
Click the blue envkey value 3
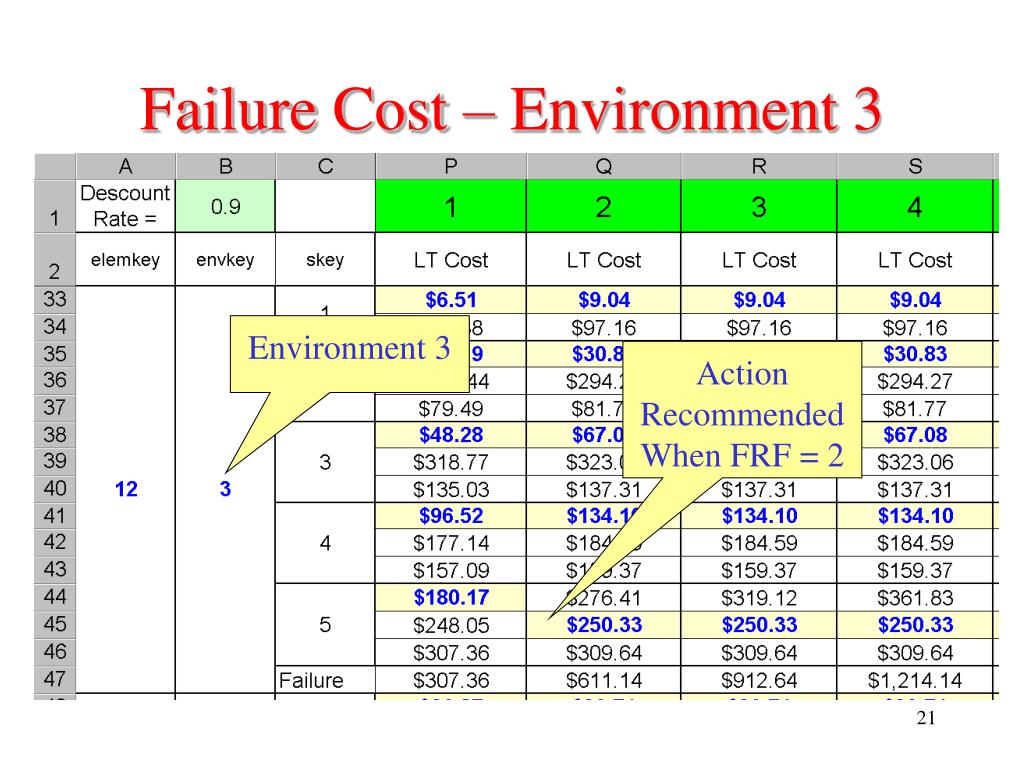[x=225, y=488]
